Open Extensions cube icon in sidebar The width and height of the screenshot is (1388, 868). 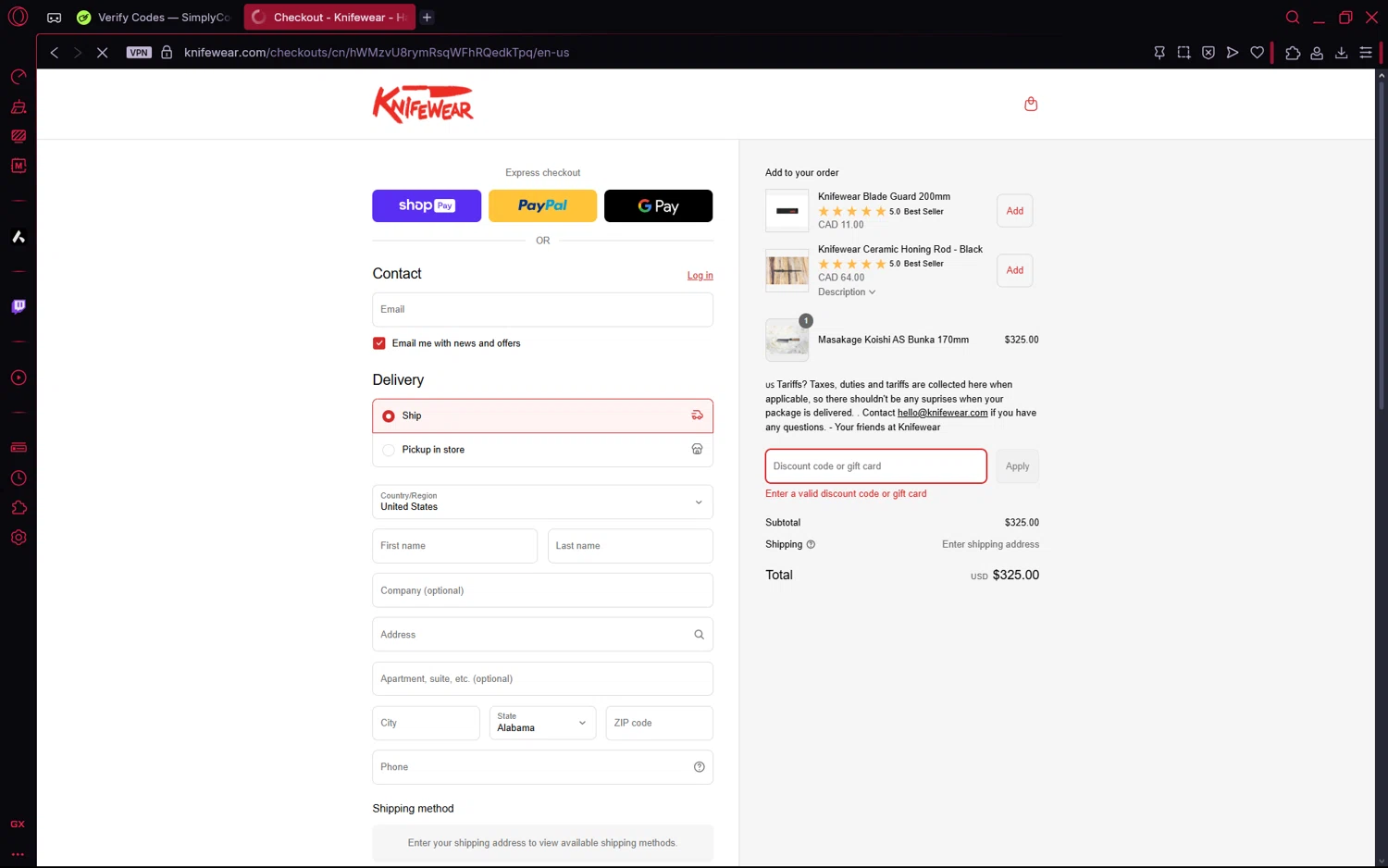(x=19, y=507)
